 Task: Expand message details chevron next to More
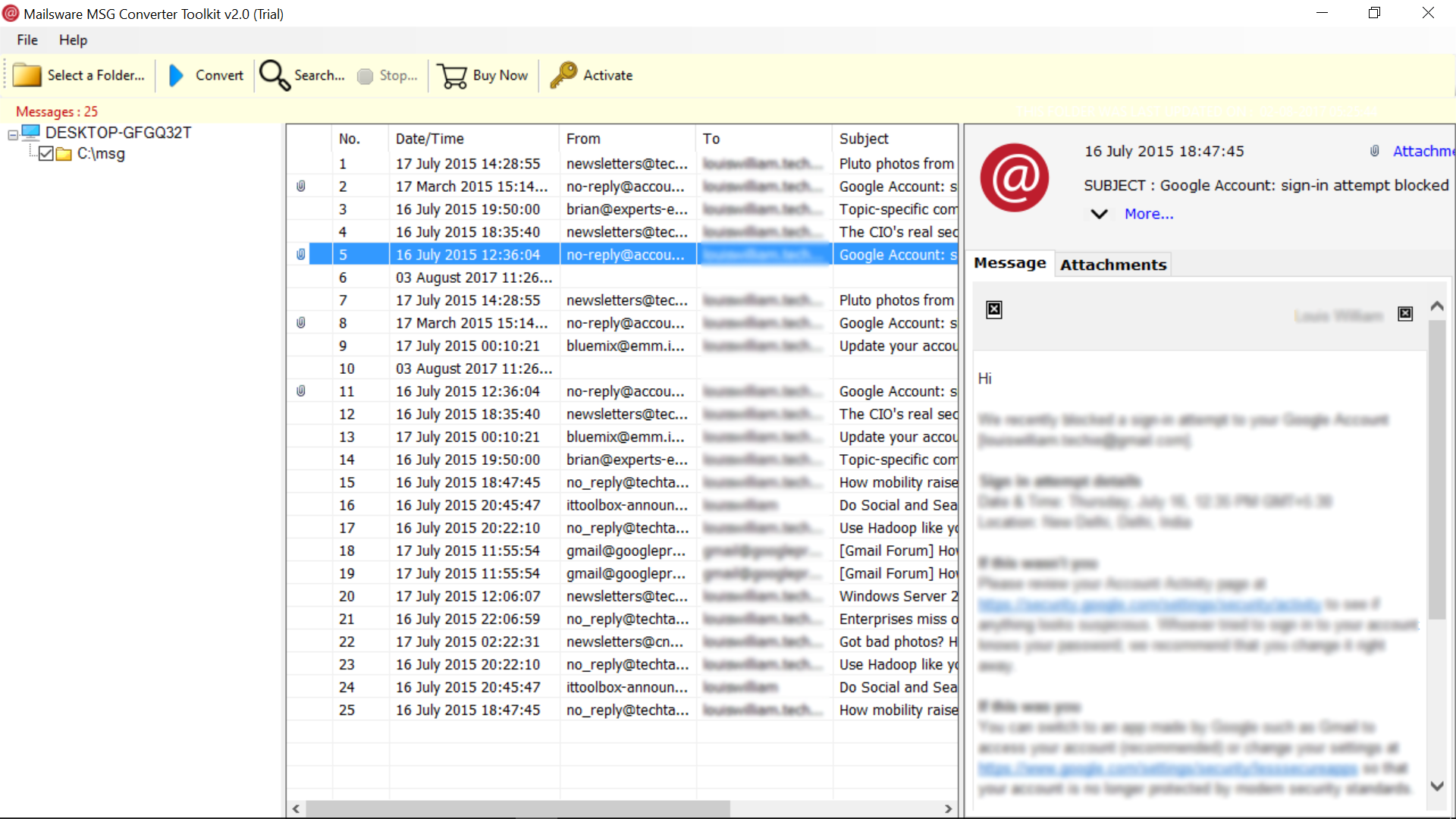pos(1099,214)
